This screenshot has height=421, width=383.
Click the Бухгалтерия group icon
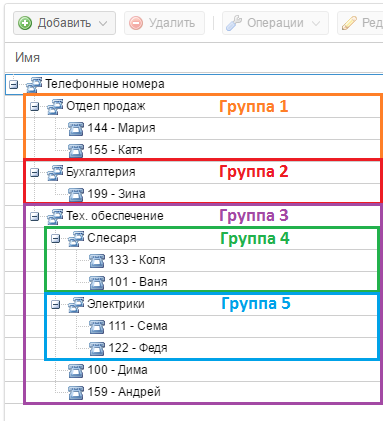click(55, 173)
